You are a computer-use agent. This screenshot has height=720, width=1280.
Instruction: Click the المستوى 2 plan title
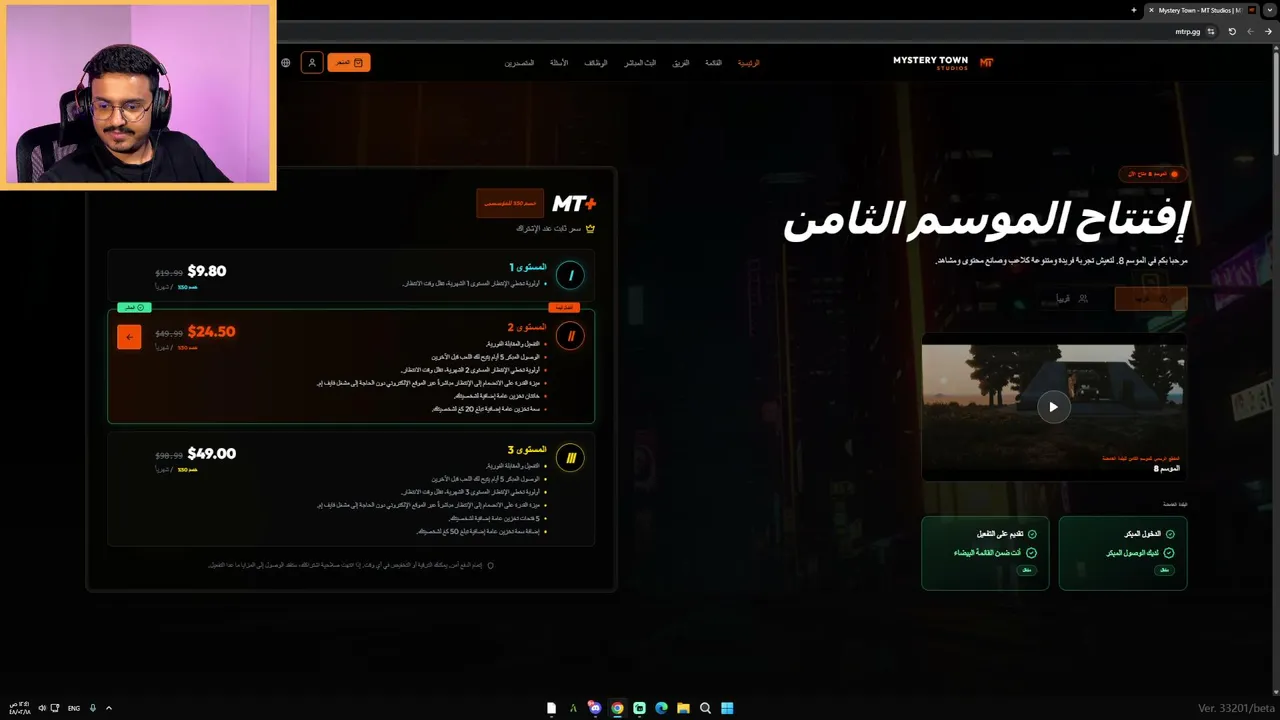point(528,327)
